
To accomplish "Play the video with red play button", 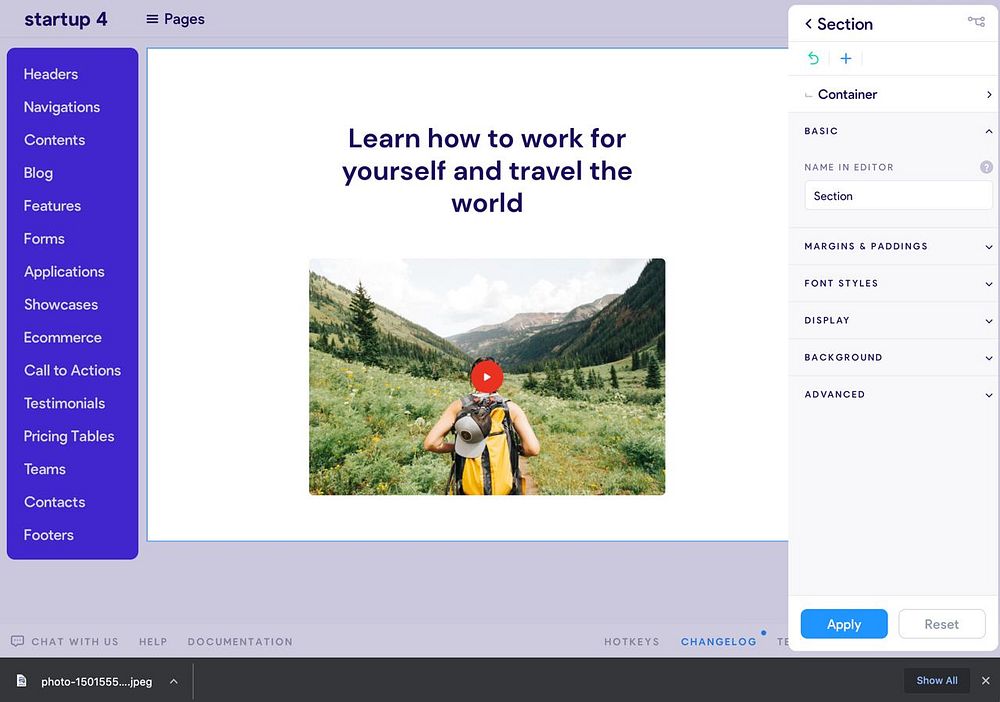I will point(487,377).
